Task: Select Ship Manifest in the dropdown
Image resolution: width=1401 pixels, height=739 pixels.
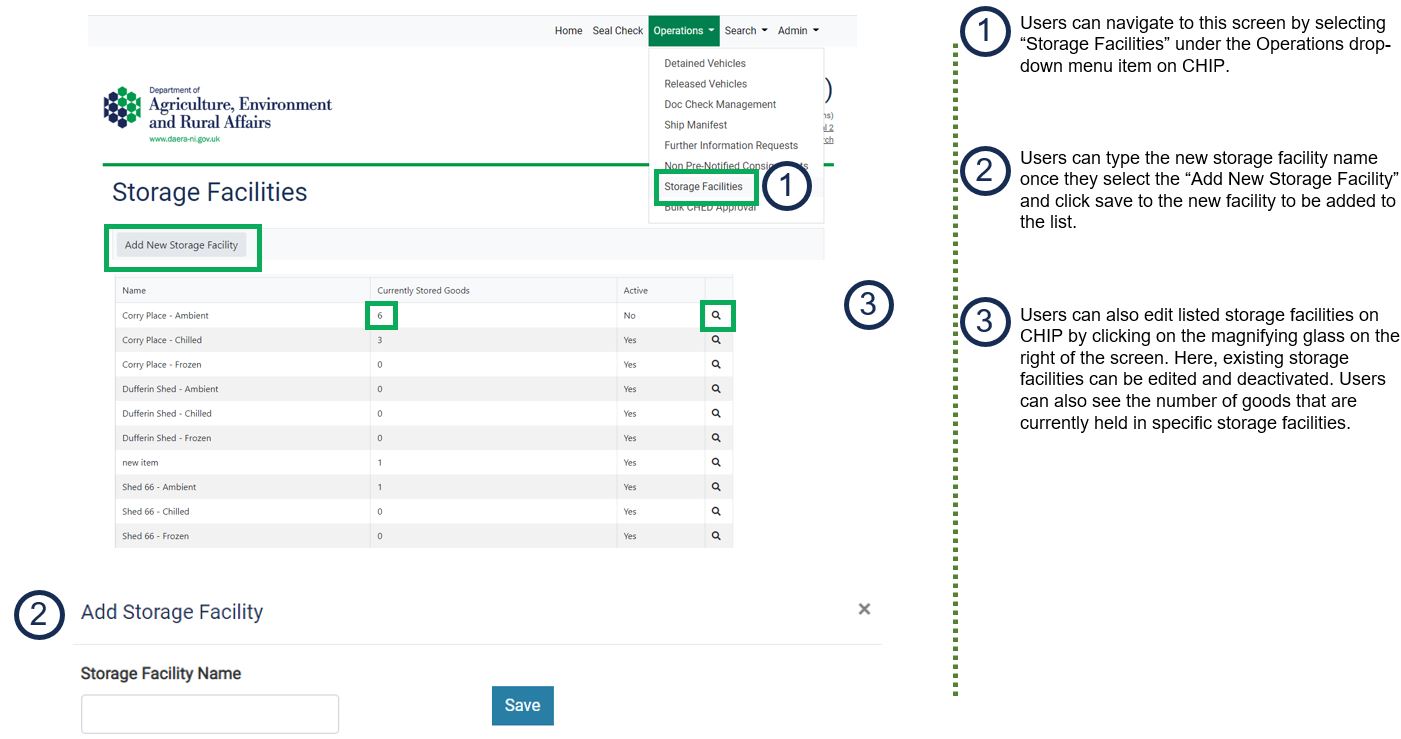Action: pyautogui.click(x=696, y=125)
